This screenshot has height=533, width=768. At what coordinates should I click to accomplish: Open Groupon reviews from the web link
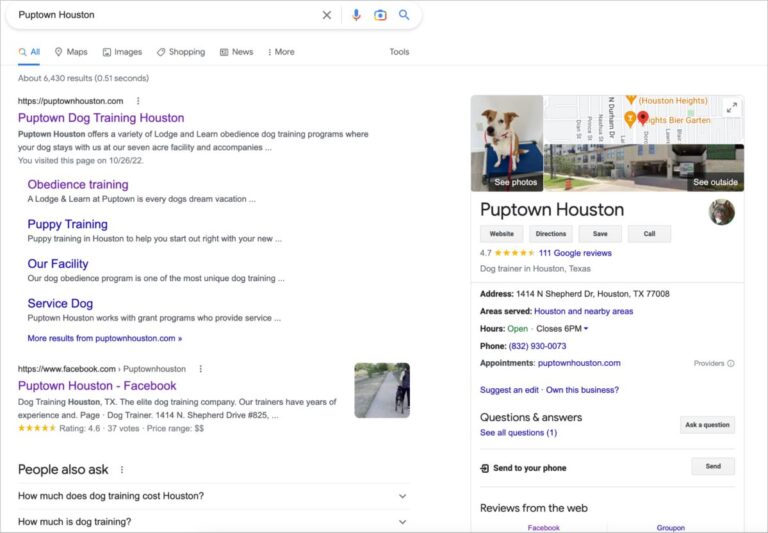tap(671, 528)
